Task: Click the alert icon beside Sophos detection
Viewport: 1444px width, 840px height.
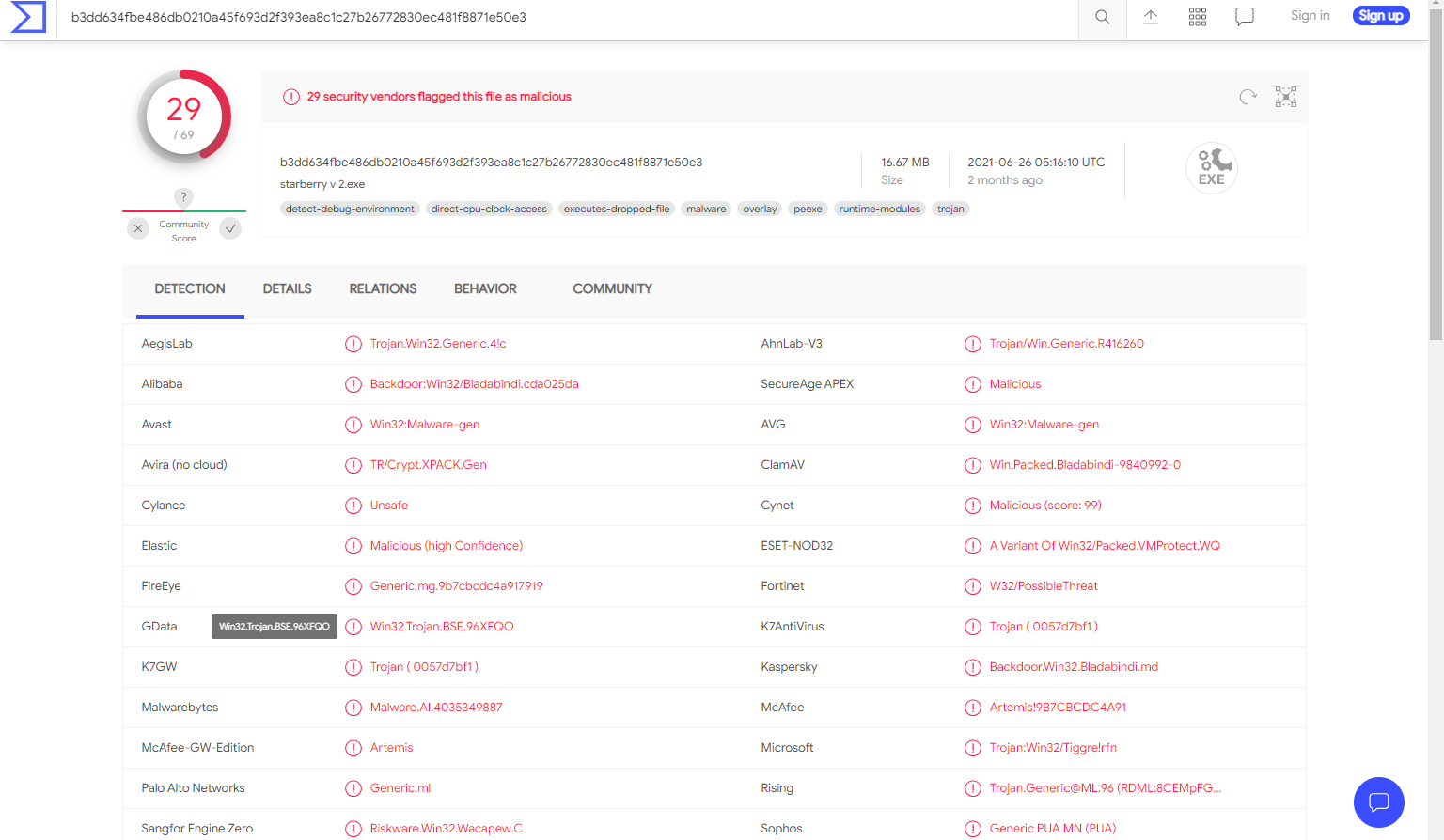Action: [973, 829]
